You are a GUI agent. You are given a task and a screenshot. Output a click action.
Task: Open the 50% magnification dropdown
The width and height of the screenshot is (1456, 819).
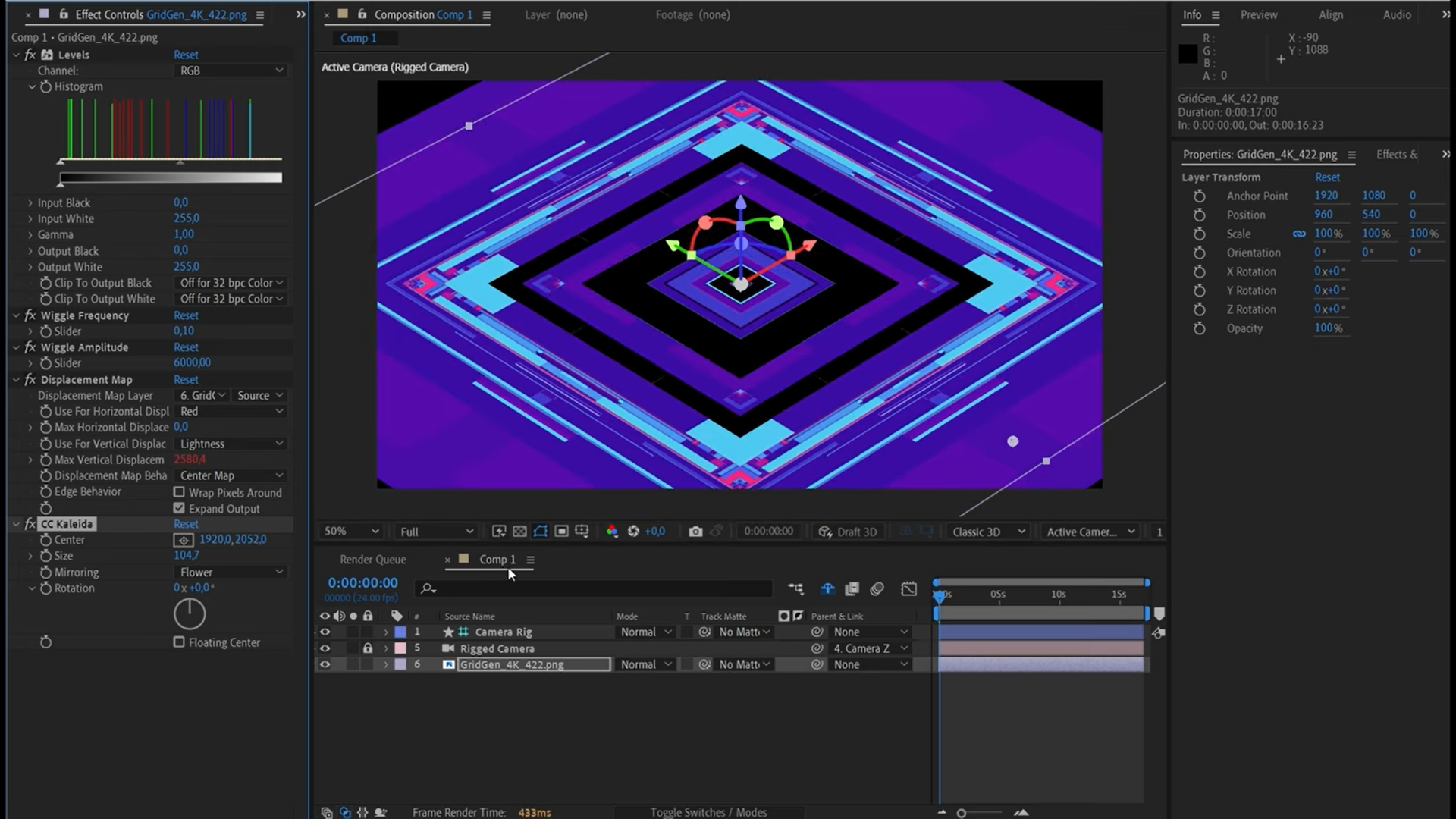351,532
